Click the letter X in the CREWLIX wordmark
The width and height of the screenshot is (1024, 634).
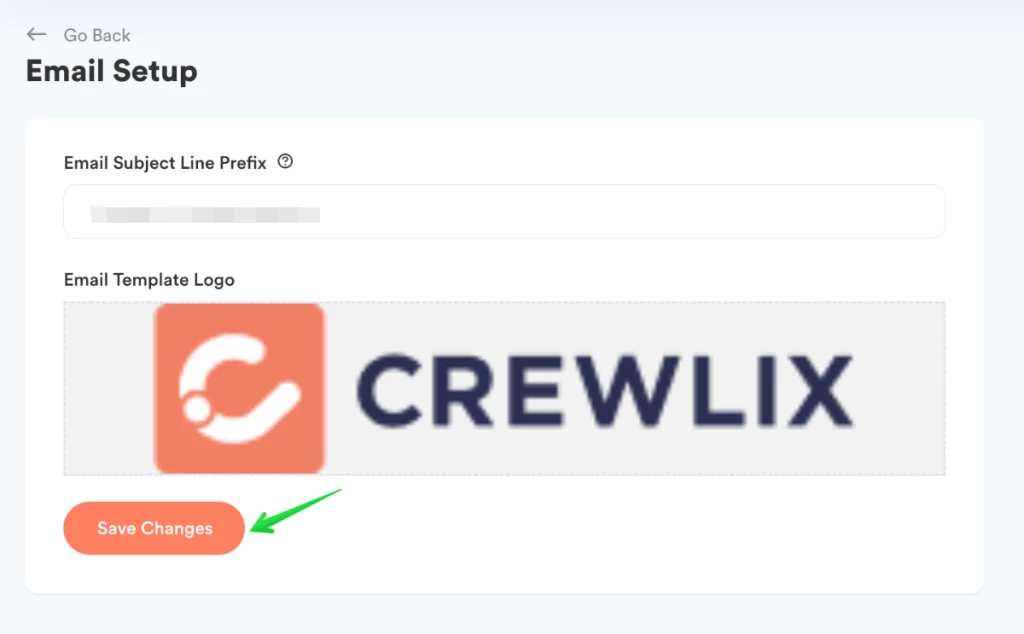[819, 390]
